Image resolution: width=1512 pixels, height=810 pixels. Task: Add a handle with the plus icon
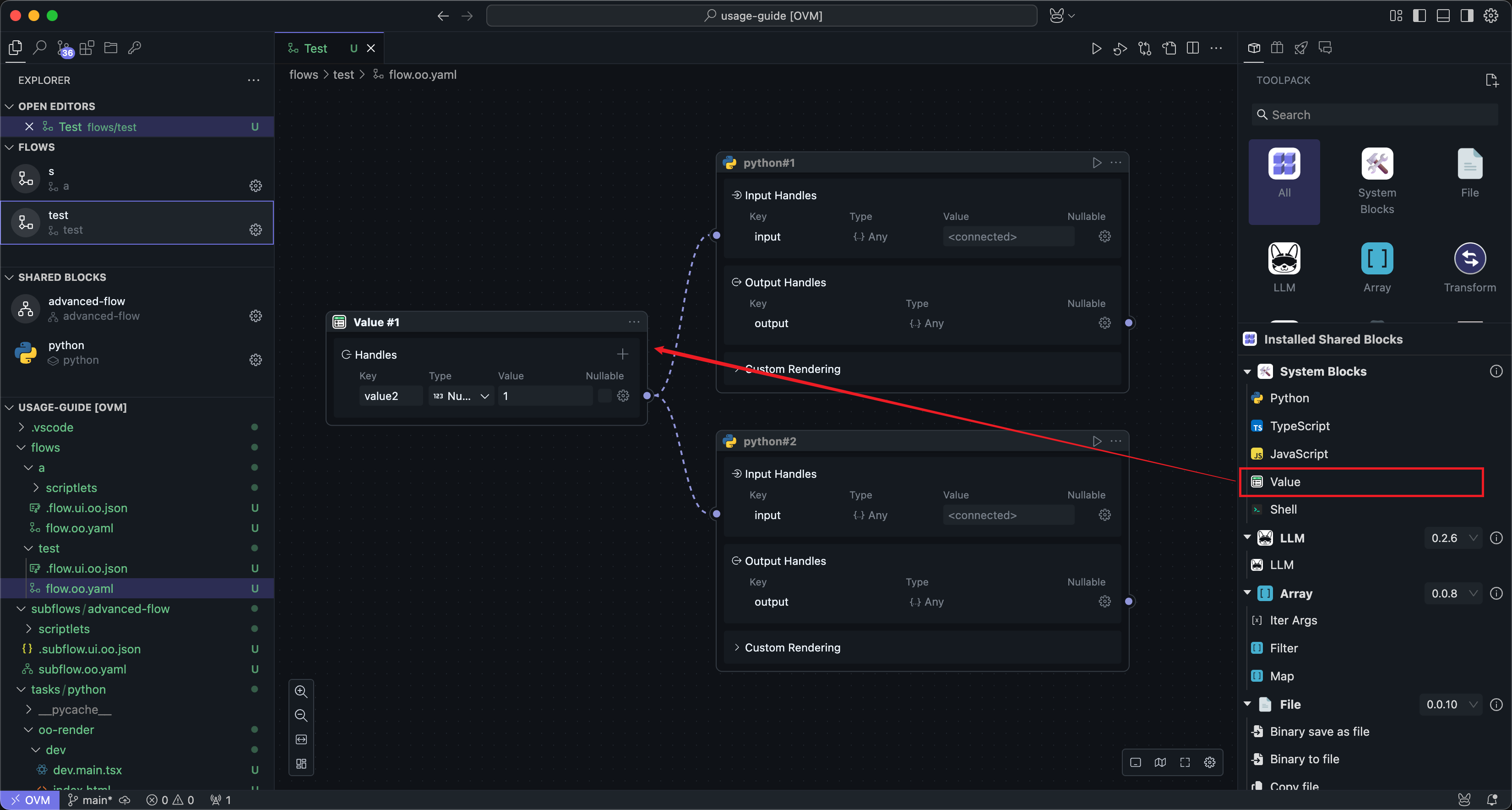pyautogui.click(x=622, y=354)
